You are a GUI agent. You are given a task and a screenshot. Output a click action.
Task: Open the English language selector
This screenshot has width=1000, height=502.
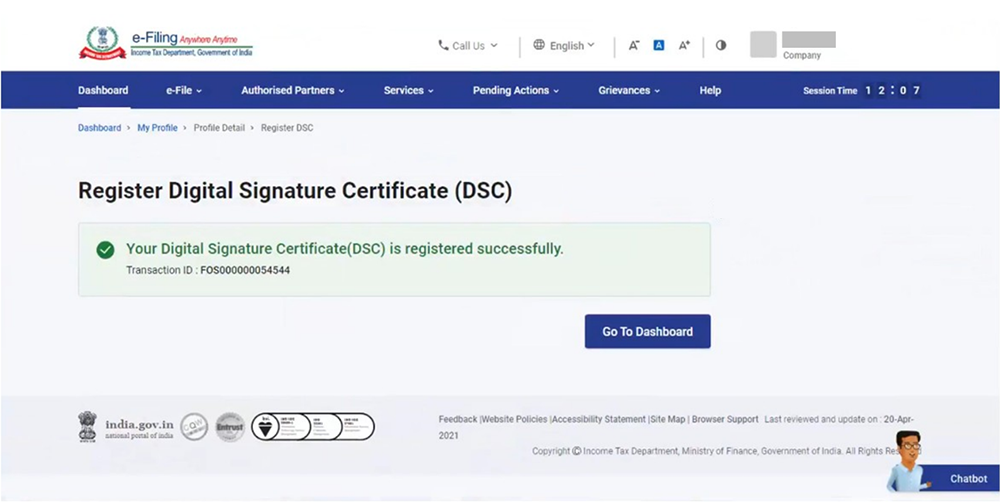564,45
